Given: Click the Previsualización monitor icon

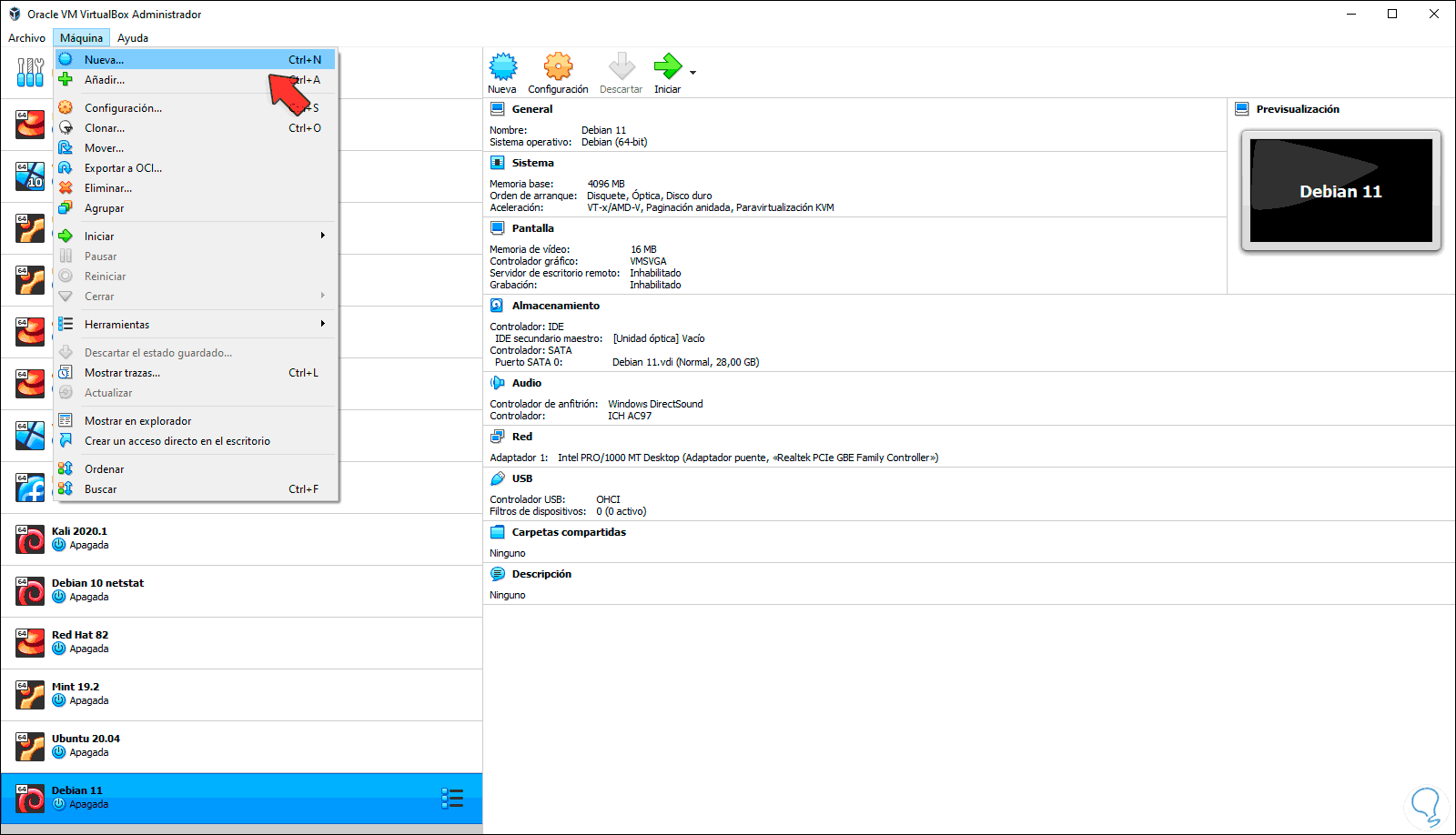Looking at the screenshot, I should tap(1242, 109).
